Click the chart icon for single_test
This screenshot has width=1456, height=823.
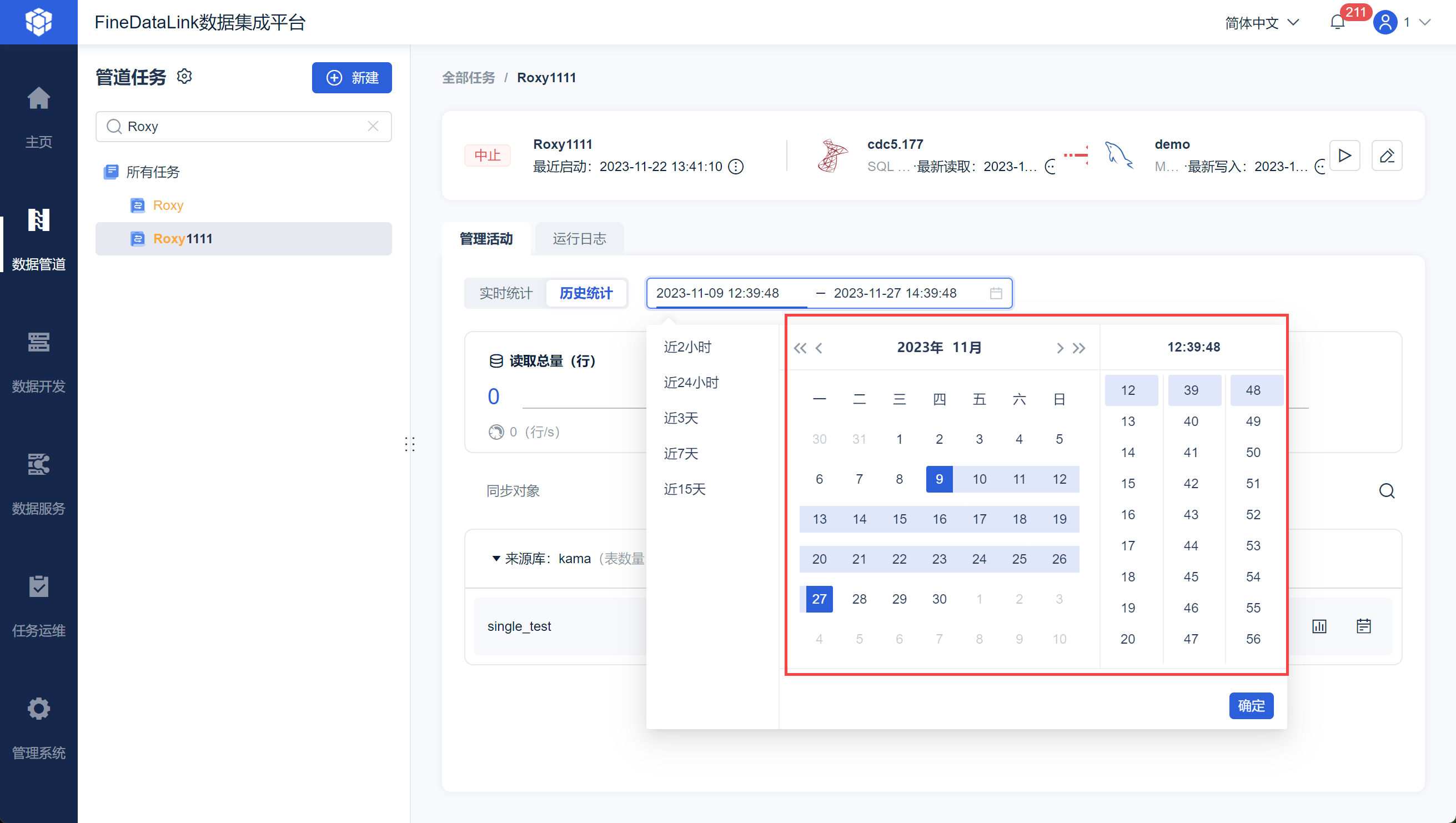pyautogui.click(x=1319, y=626)
